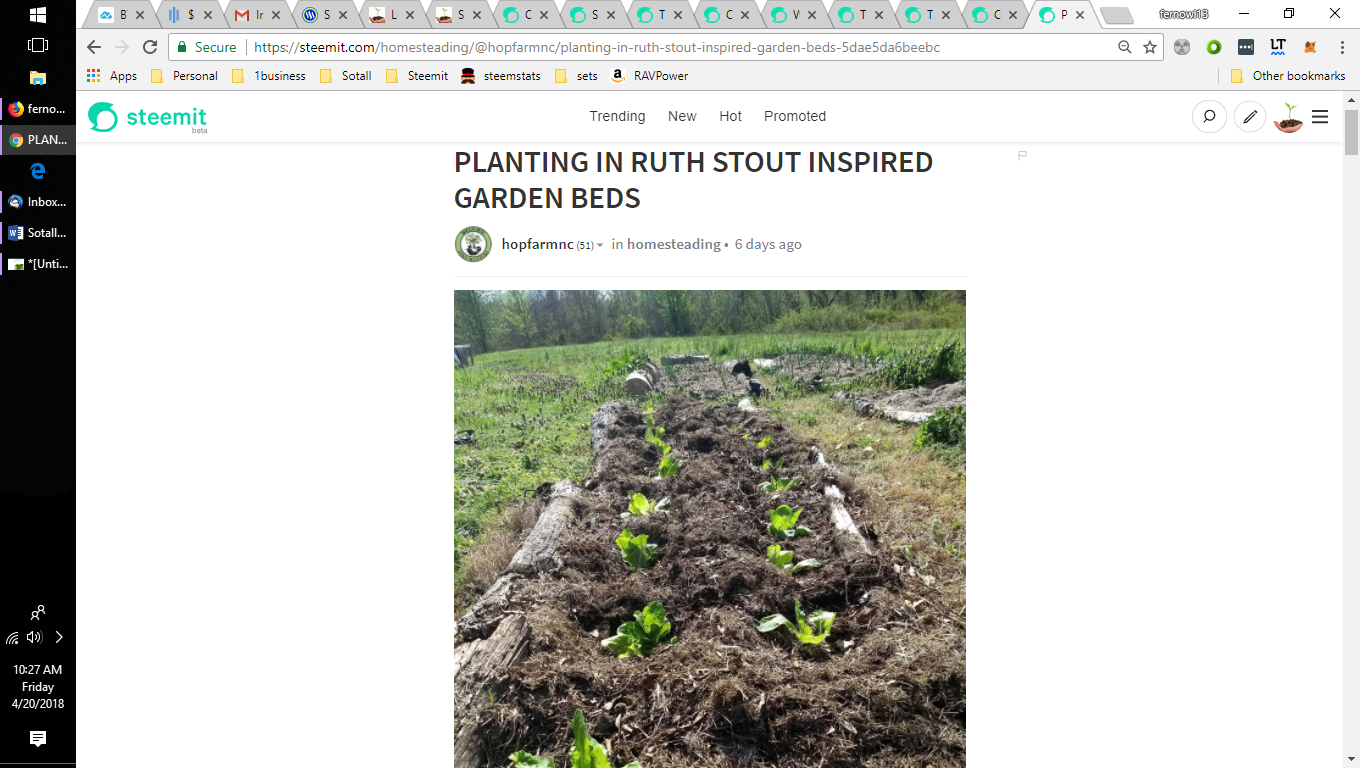Click the Wi-Fi network tray icon
Image resolution: width=1360 pixels, height=768 pixels.
[x=13, y=637]
